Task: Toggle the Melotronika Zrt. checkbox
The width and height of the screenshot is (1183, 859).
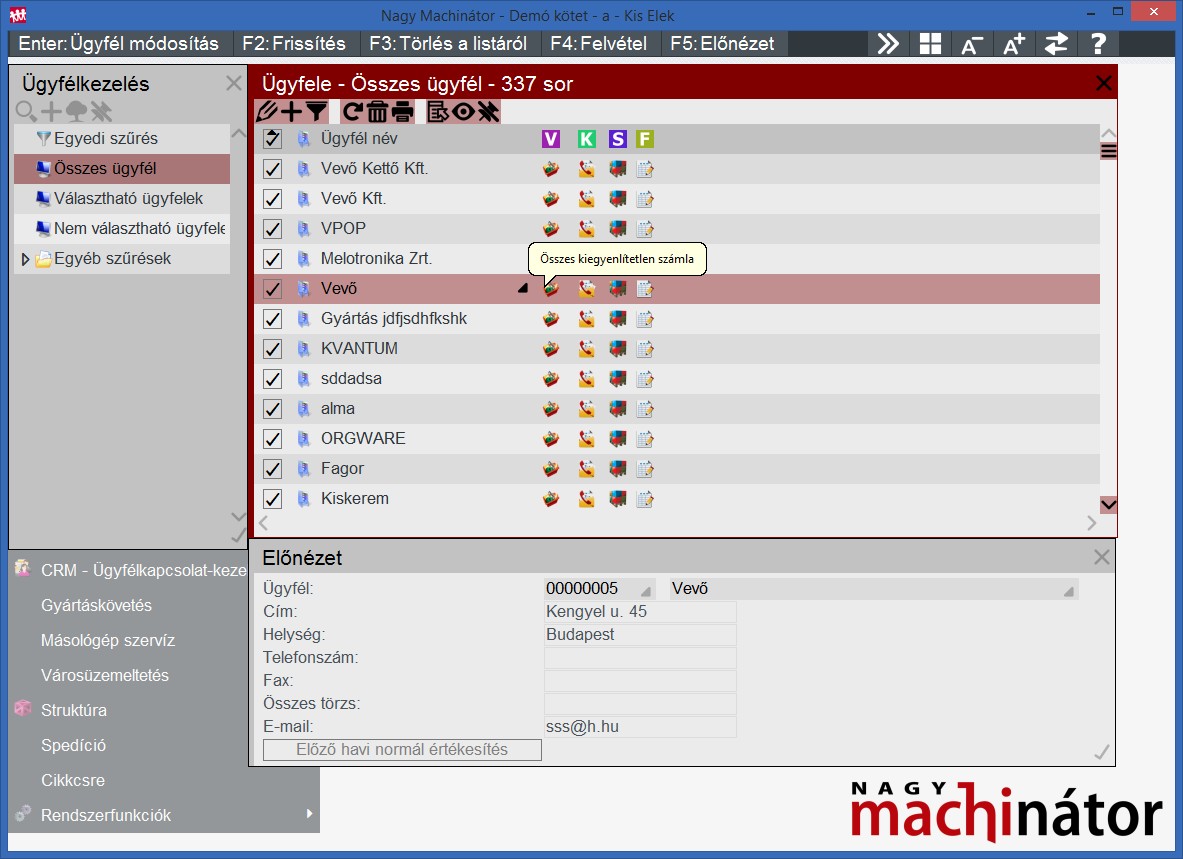Action: (x=272, y=259)
